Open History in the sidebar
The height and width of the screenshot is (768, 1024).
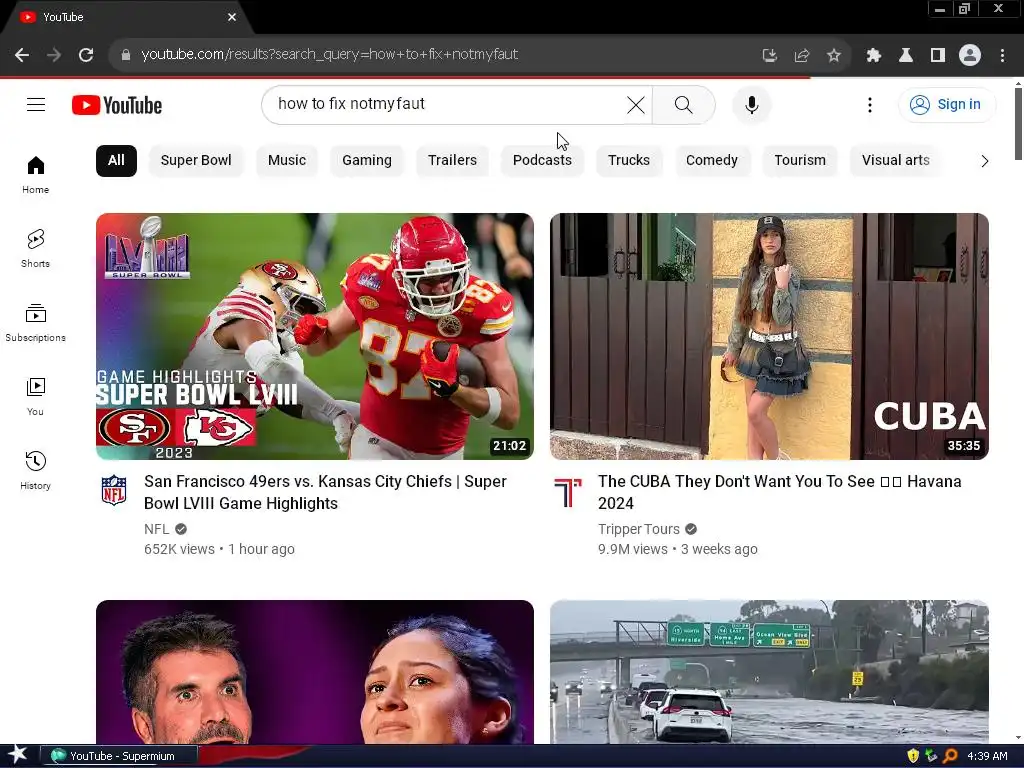(x=35, y=470)
